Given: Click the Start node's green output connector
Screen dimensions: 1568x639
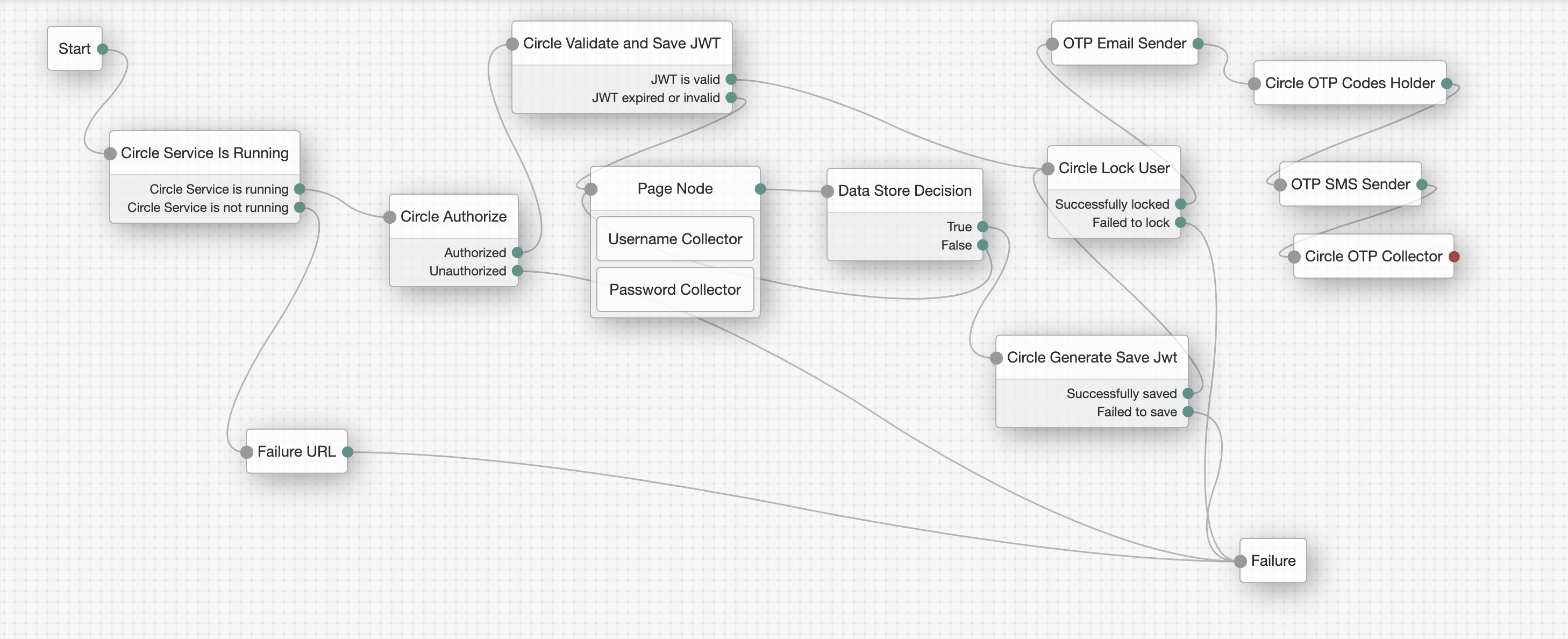Looking at the screenshot, I should coord(103,49).
